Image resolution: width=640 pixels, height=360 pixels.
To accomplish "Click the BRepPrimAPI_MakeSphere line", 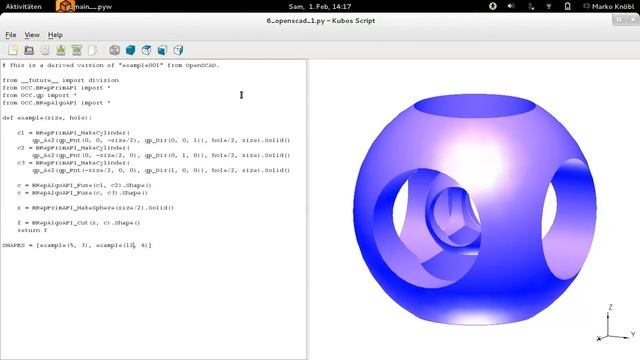I will 96,208.
